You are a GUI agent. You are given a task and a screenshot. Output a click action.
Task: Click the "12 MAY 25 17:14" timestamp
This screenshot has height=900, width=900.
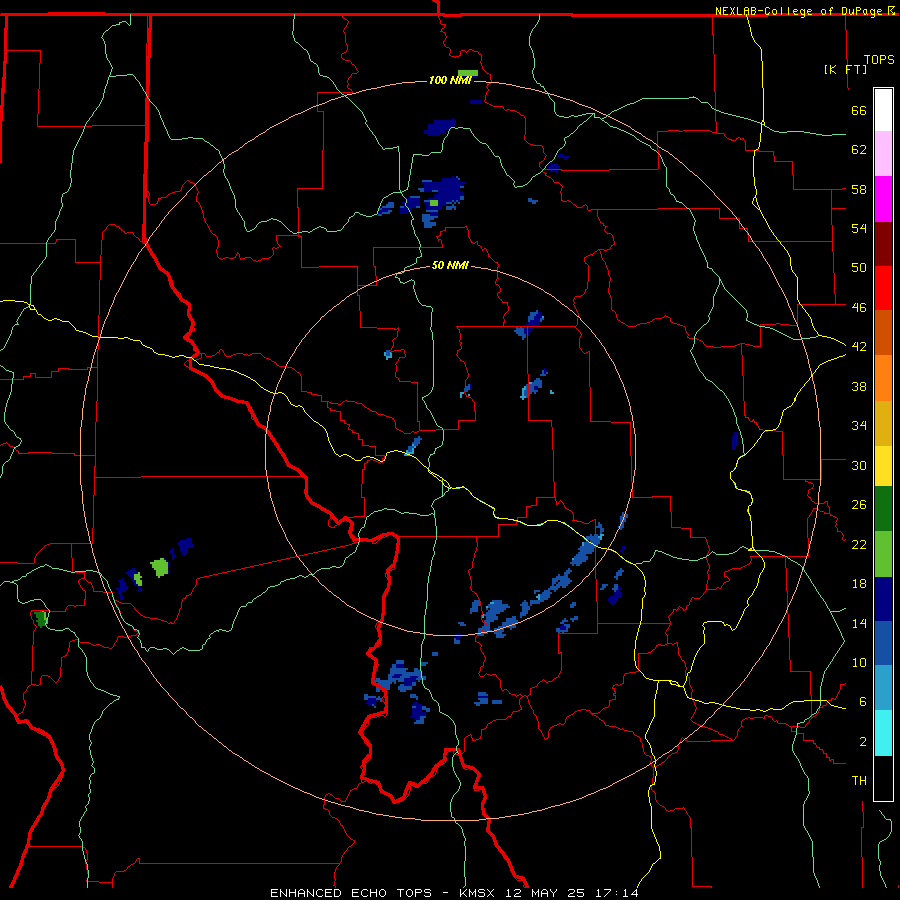pos(572,893)
